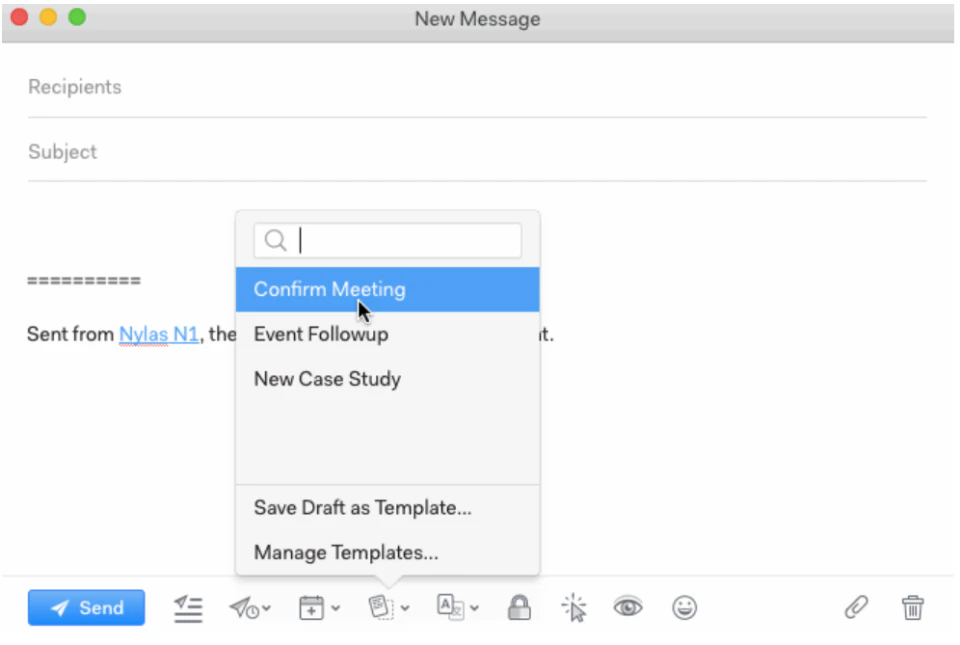Toggle read receipt tracking with the eye icon
This screenshot has width=960, height=645.
[x=629, y=607]
